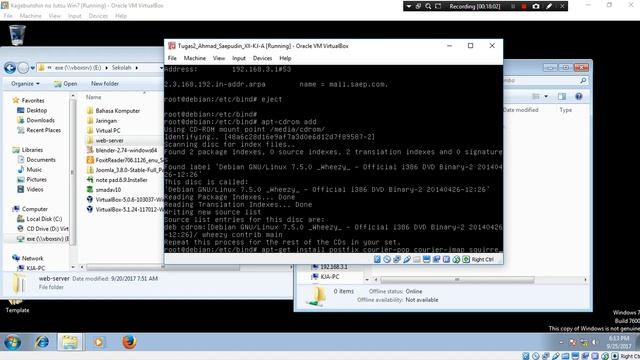Click Date modified column header in right window
The height and width of the screenshot is (360, 640).
[x=521, y=110]
